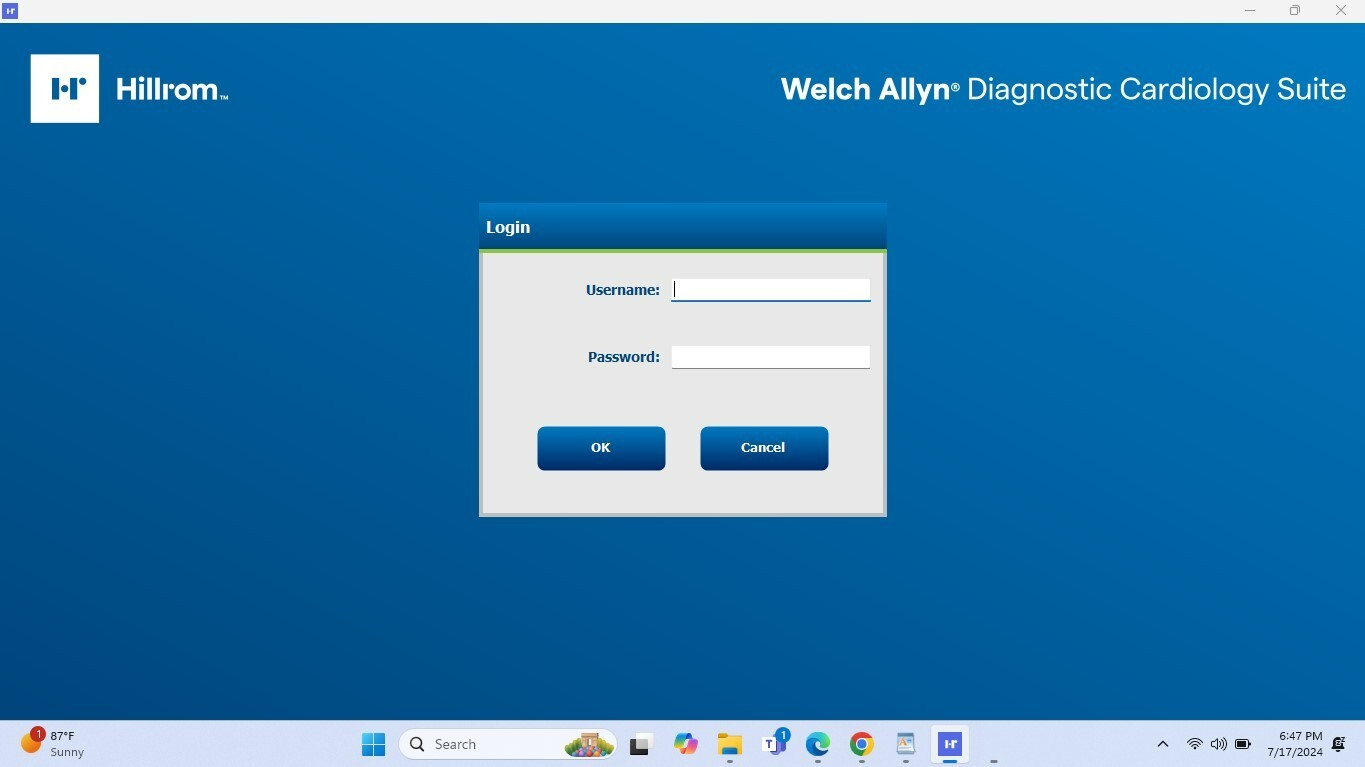
Task: Open the volume speaker icon
Action: click(1218, 744)
